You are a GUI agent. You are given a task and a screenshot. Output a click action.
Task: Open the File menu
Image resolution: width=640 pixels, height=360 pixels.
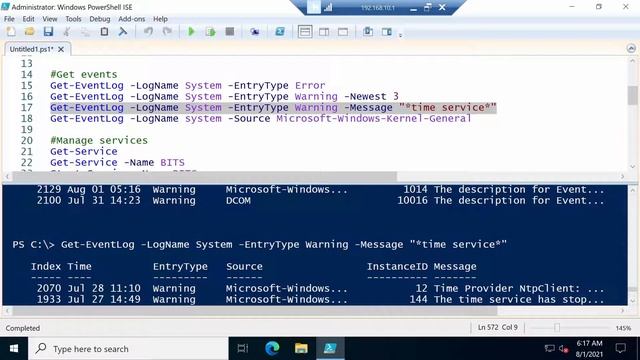click(9, 19)
